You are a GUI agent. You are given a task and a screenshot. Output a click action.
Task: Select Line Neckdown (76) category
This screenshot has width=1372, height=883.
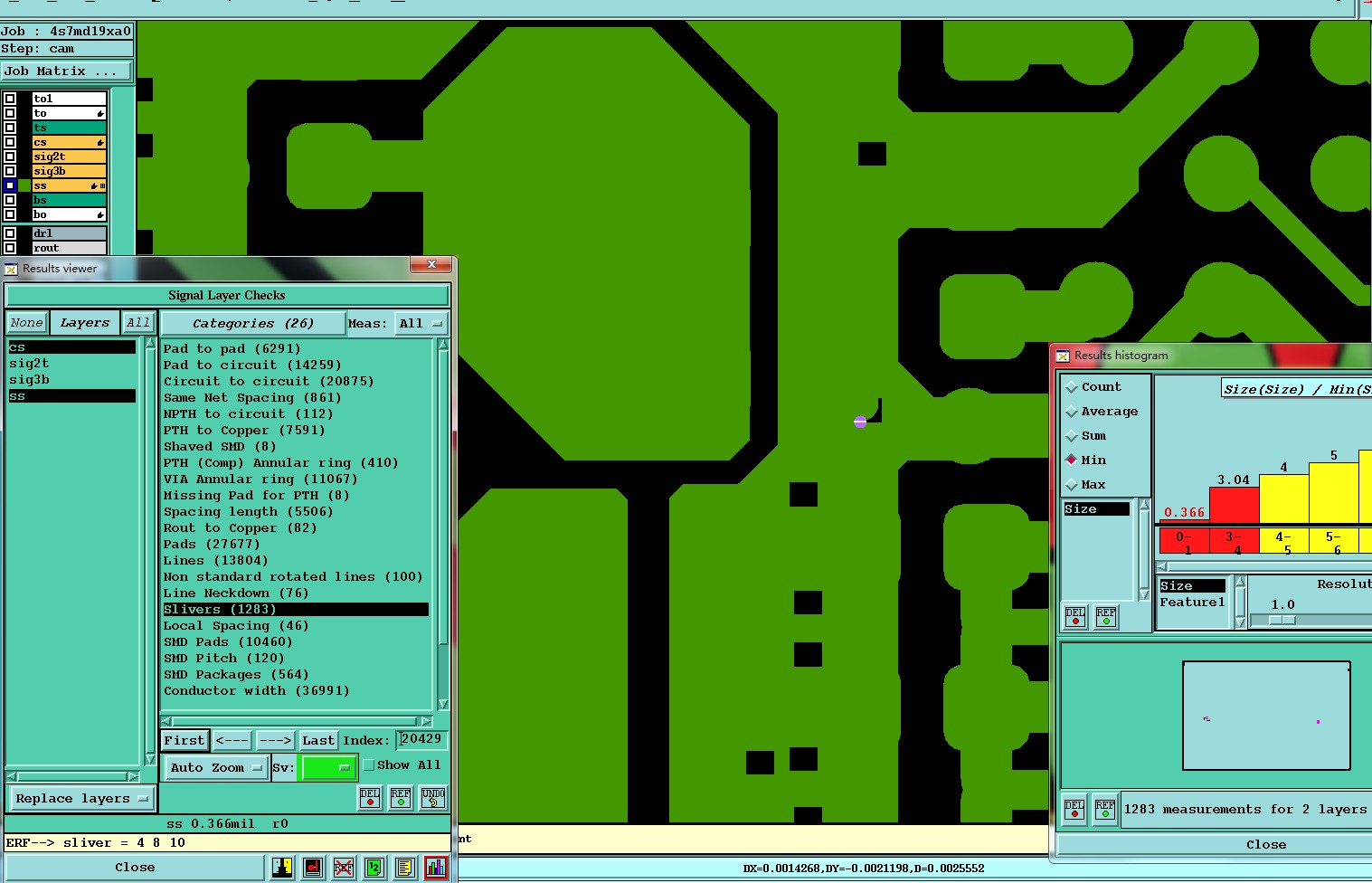coord(236,593)
